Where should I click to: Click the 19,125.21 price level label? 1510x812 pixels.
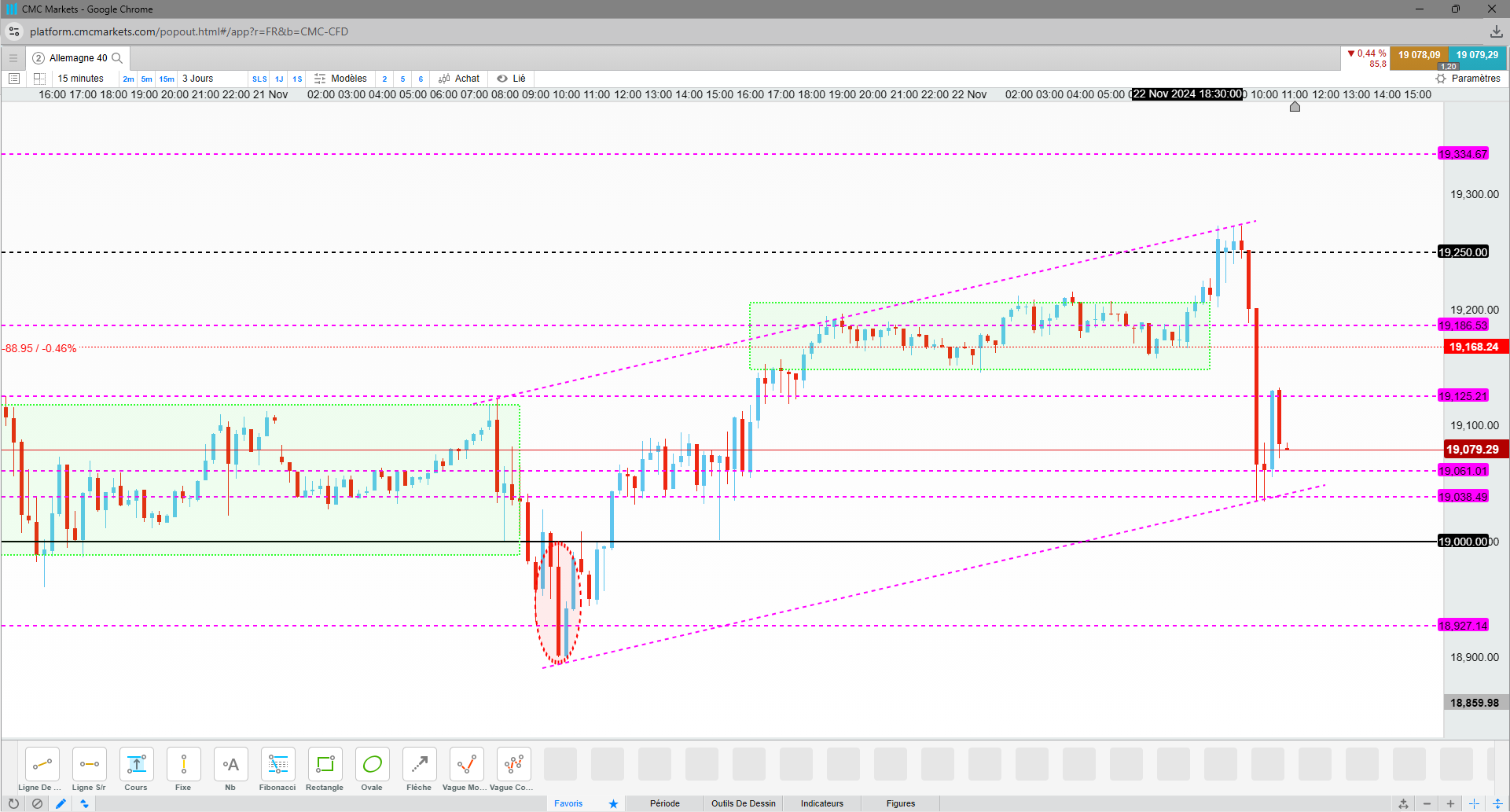[x=1463, y=396]
